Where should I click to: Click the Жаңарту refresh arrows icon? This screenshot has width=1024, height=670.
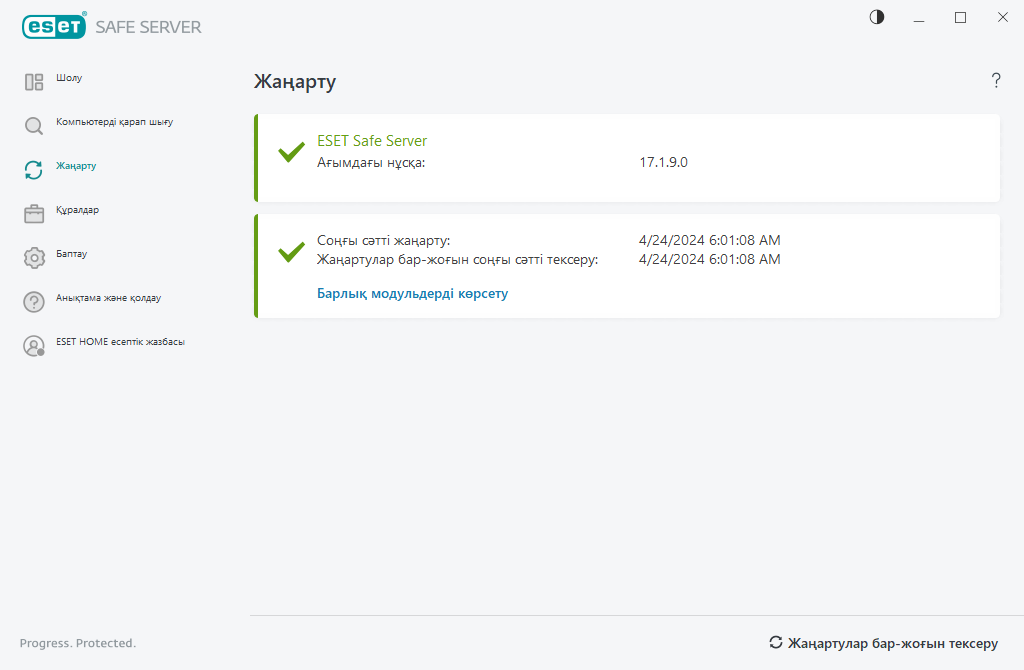click(34, 170)
